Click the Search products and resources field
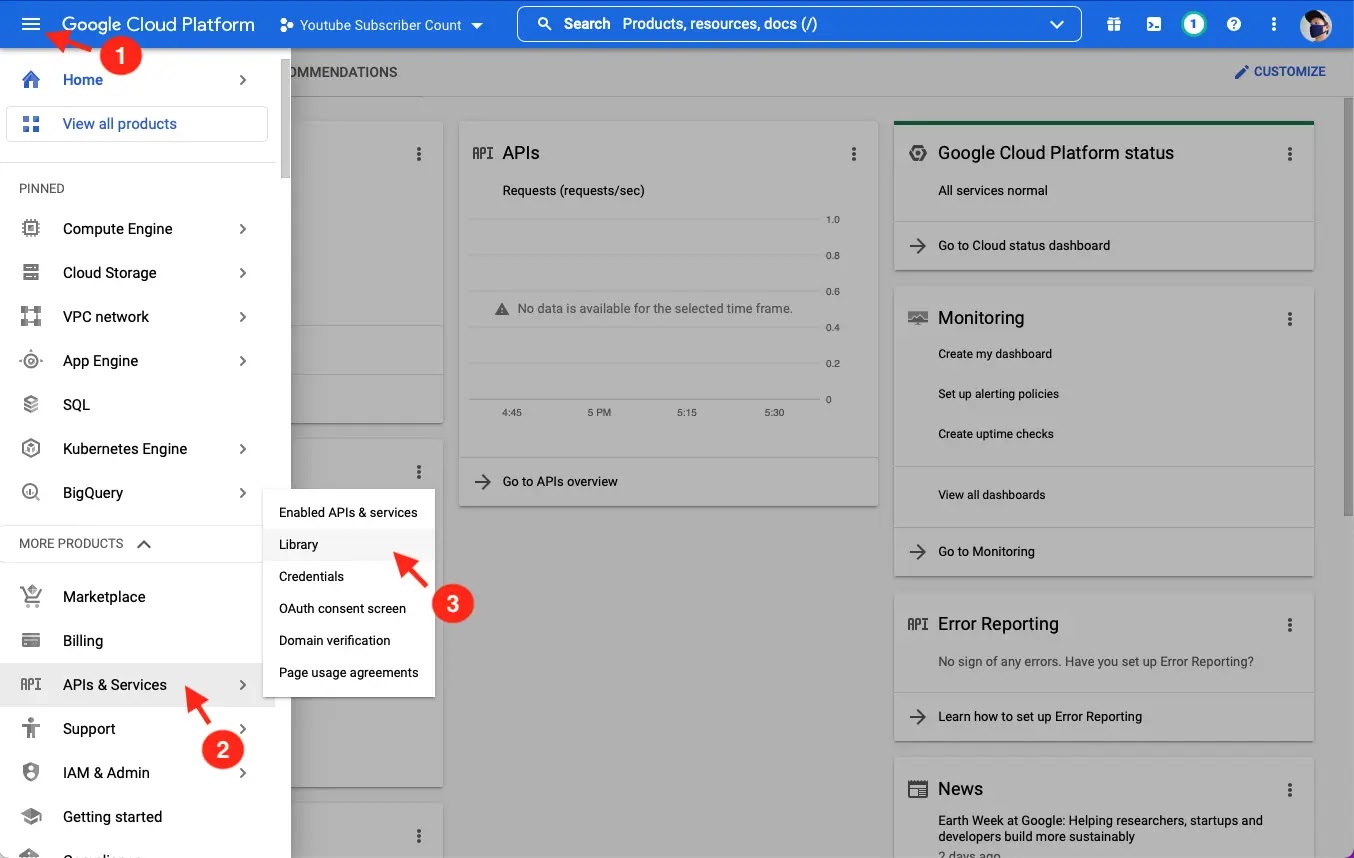This screenshot has height=858, width=1354. tap(799, 24)
